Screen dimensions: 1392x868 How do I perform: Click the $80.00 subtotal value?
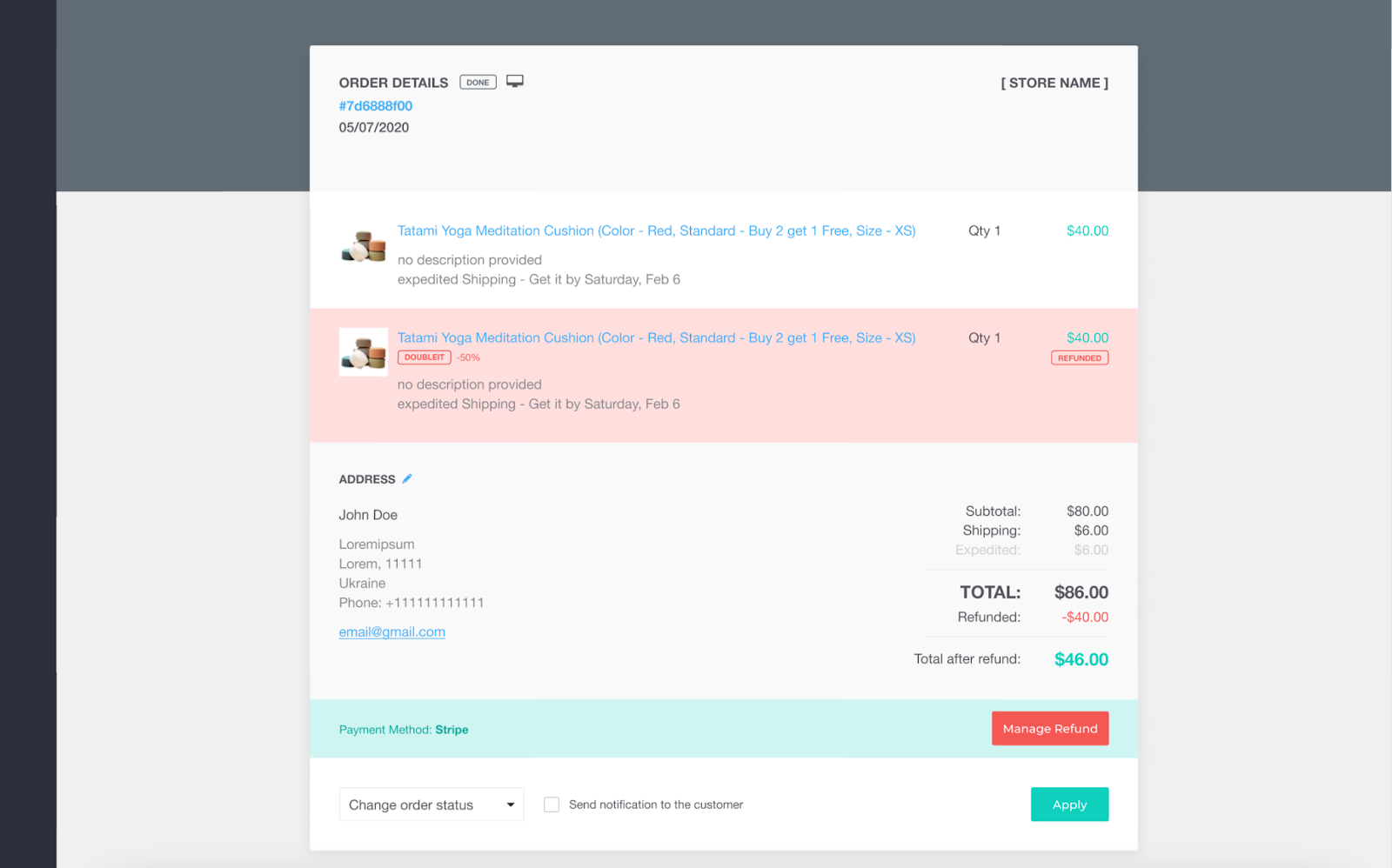(1087, 511)
